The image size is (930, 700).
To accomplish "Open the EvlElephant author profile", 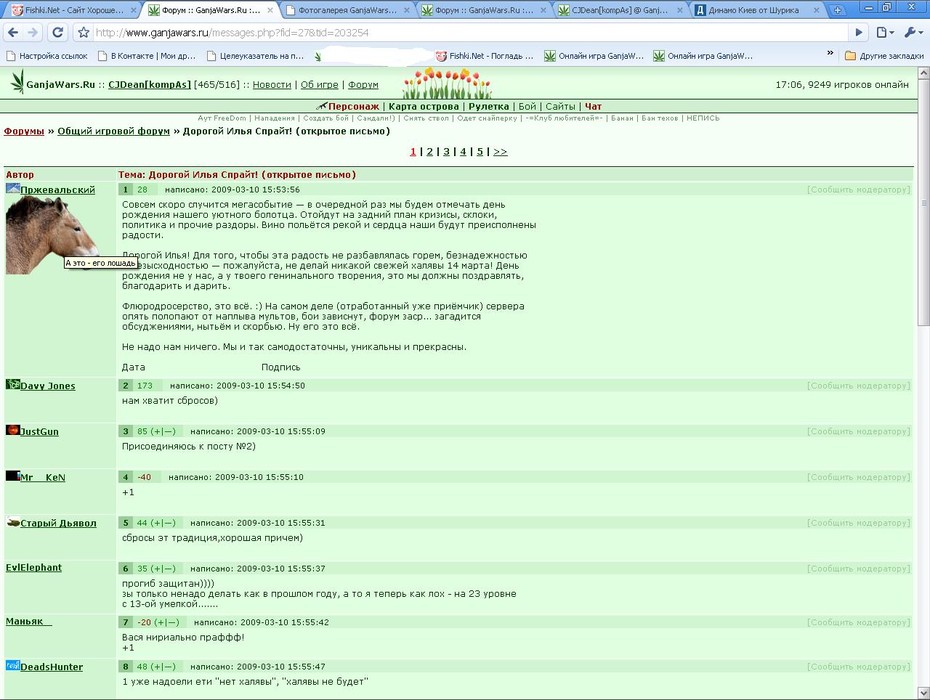I will tap(34, 568).
